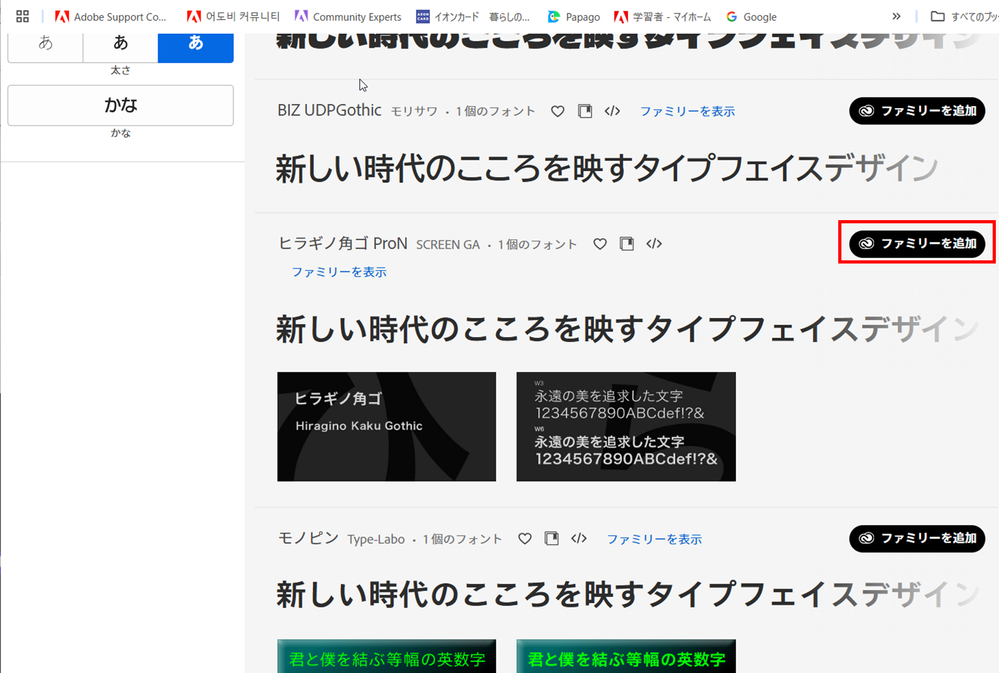
Task: Add the BIZ UDPGothic family
Action: [917, 111]
